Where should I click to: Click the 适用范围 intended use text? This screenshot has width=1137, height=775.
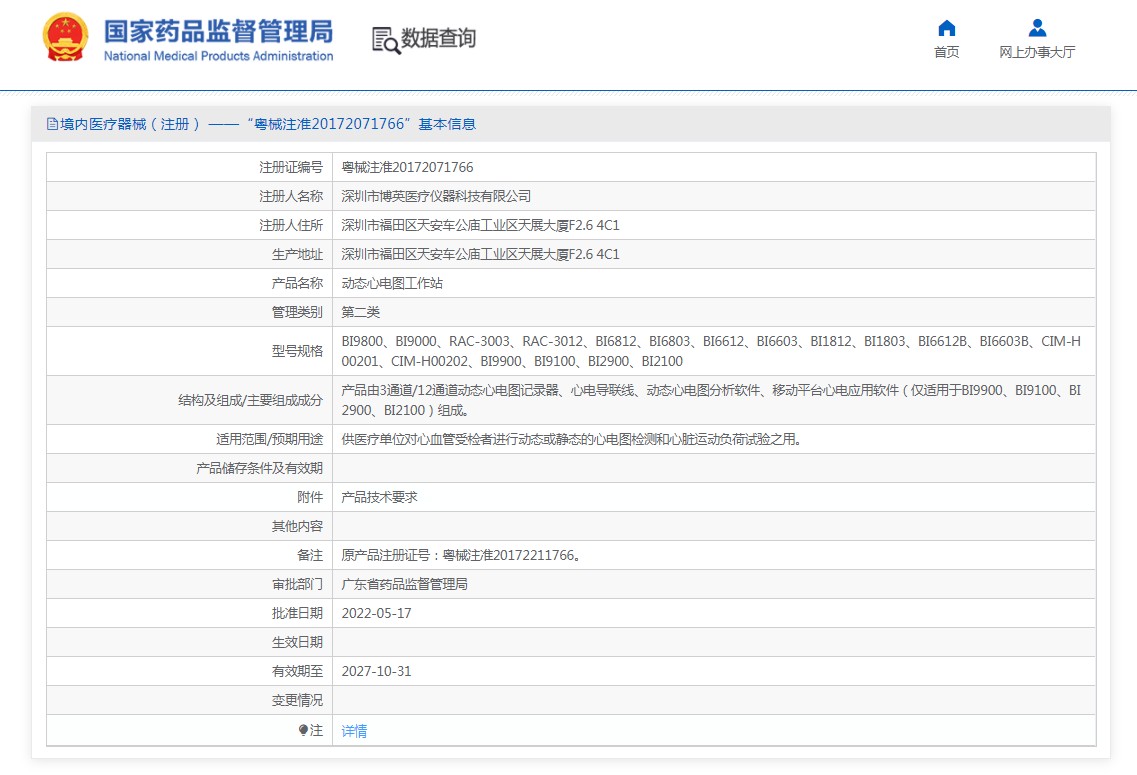click(x=571, y=439)
